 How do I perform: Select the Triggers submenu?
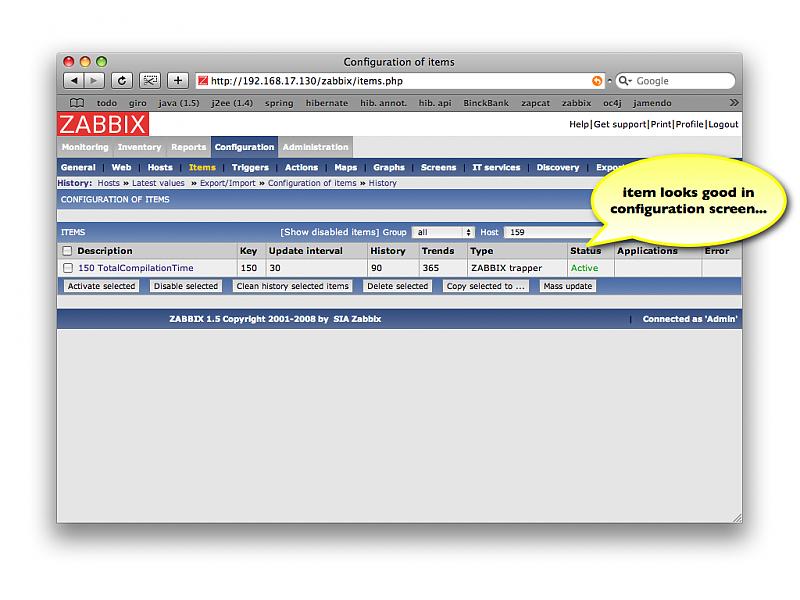coord(250,167)
